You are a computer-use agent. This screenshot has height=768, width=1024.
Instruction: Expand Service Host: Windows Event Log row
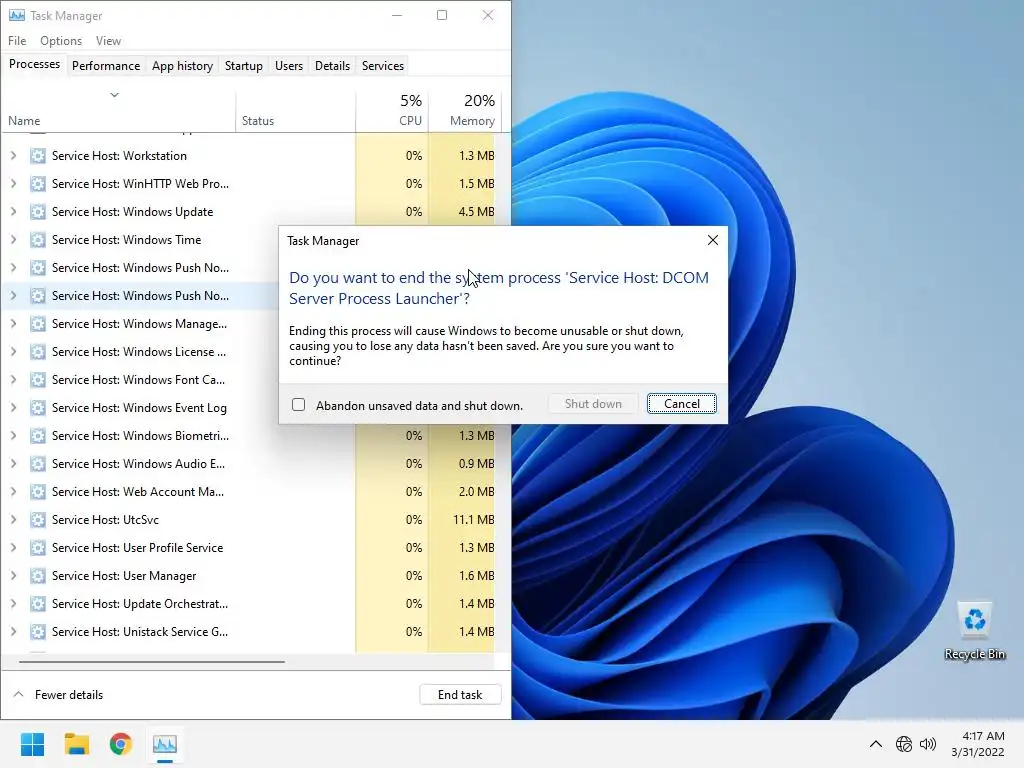tap(14, 408)
